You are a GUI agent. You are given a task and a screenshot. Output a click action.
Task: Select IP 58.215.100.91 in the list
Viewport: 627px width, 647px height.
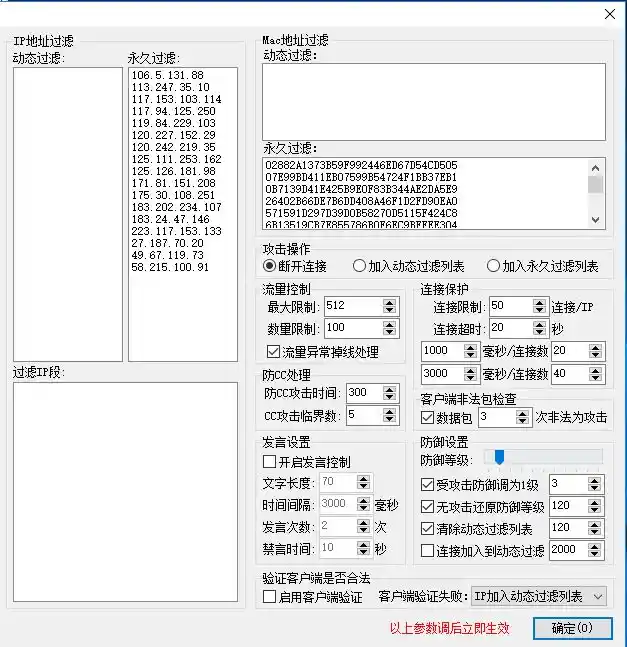click(170, 267)
